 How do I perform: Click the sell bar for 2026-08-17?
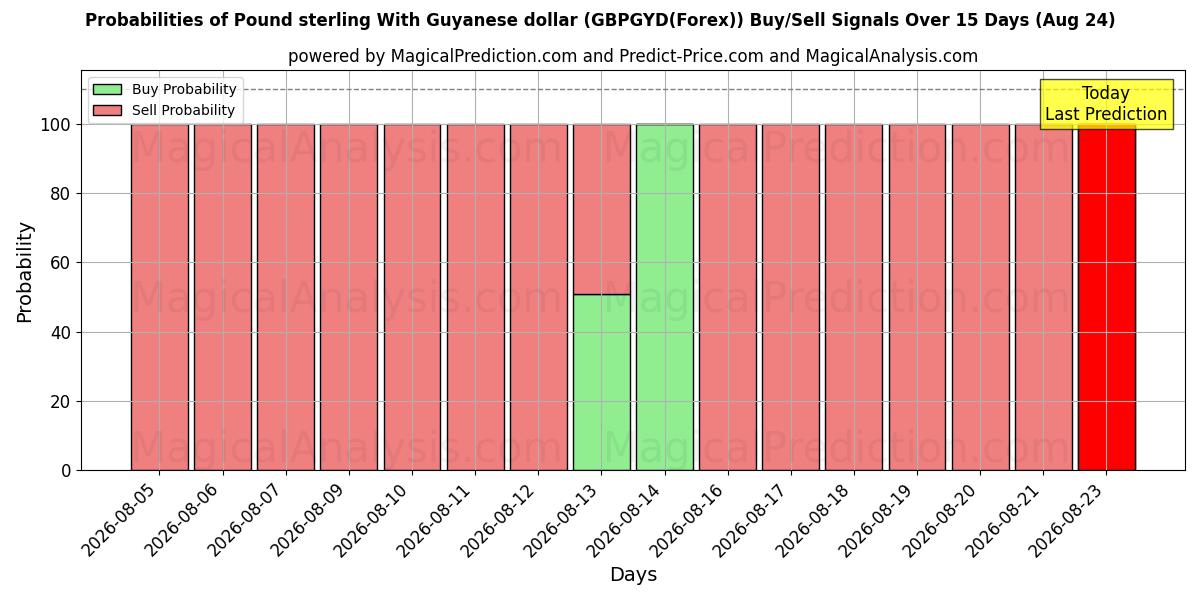pos(790,297)
